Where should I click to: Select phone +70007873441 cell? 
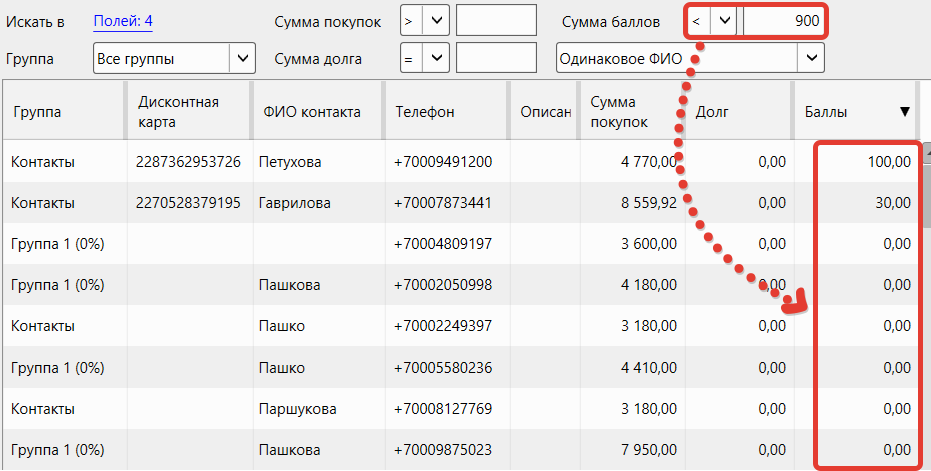pos(448,203)
